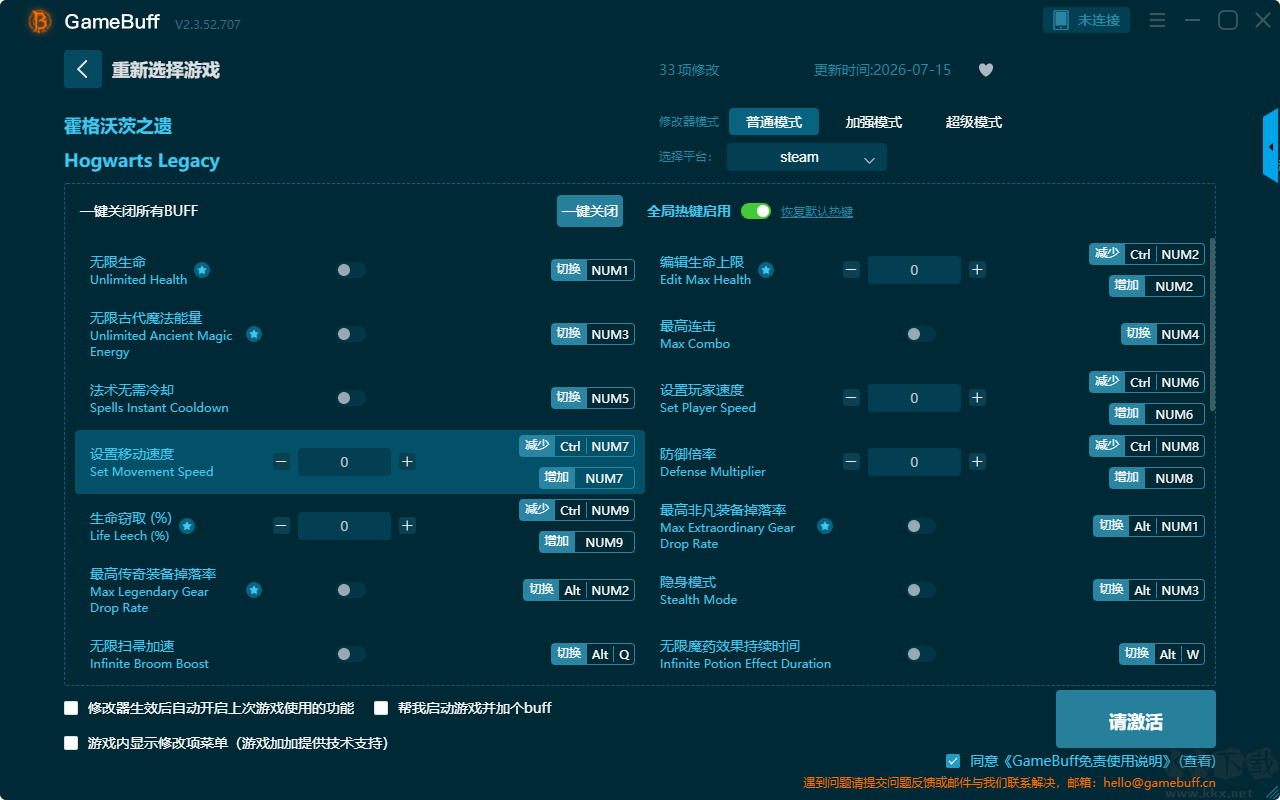Expand the blue side panel arrow on right edge
This screenshot has width=1280, height=800.
(1271, 146)
